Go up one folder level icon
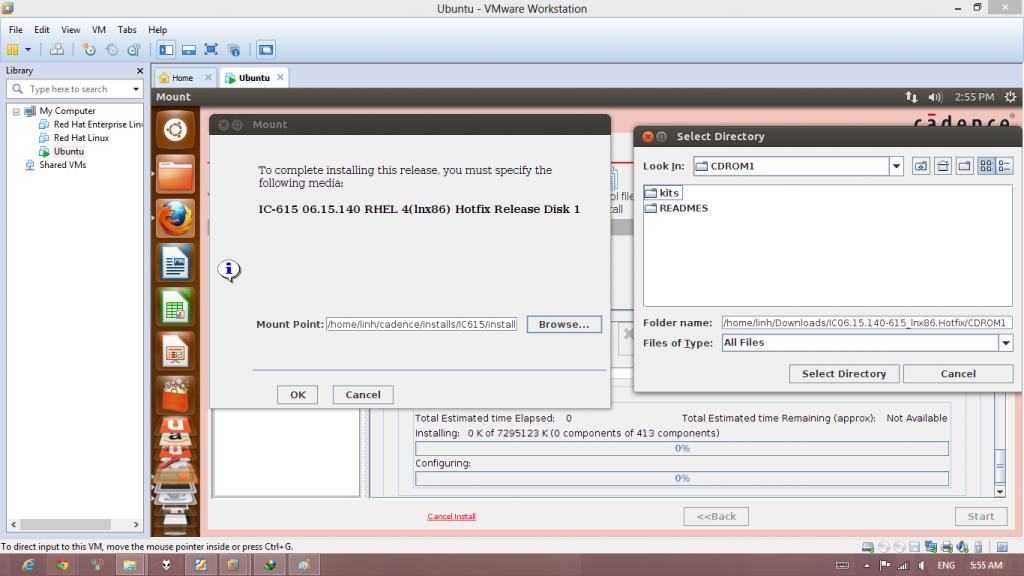1024x576 pixels. click(x=921, y=166)
